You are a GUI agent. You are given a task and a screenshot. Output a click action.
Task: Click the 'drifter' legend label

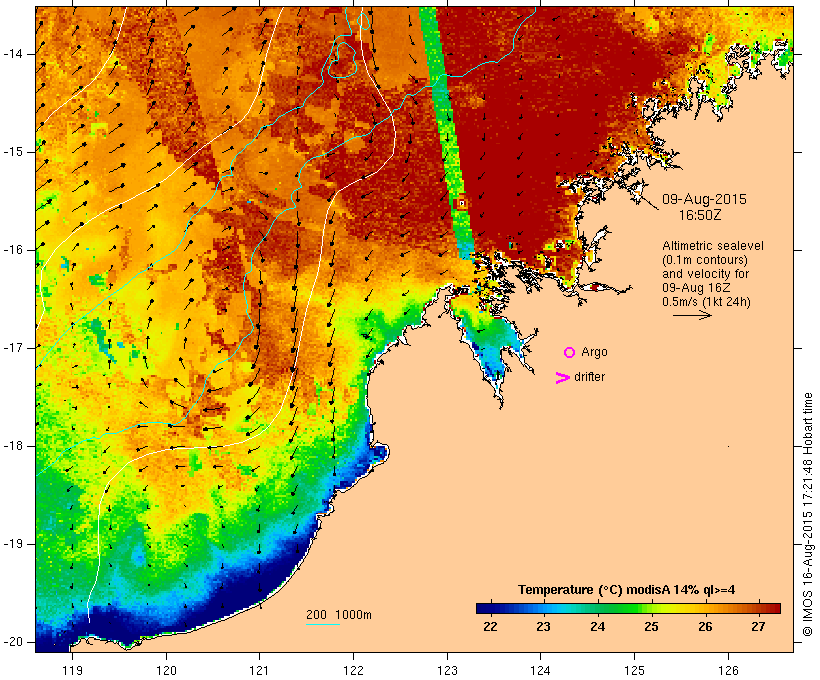589,377
